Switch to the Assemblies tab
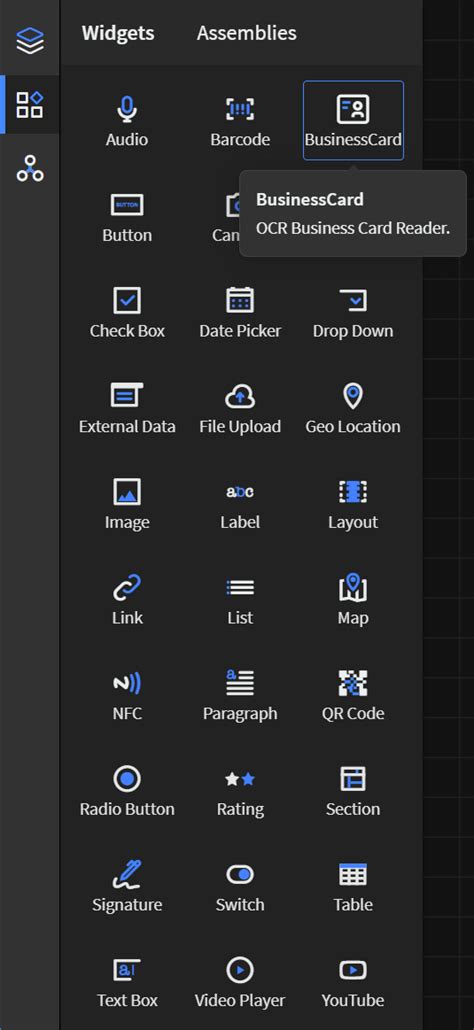This screenshot has width=474, height=1030. [x=246, y=33]
